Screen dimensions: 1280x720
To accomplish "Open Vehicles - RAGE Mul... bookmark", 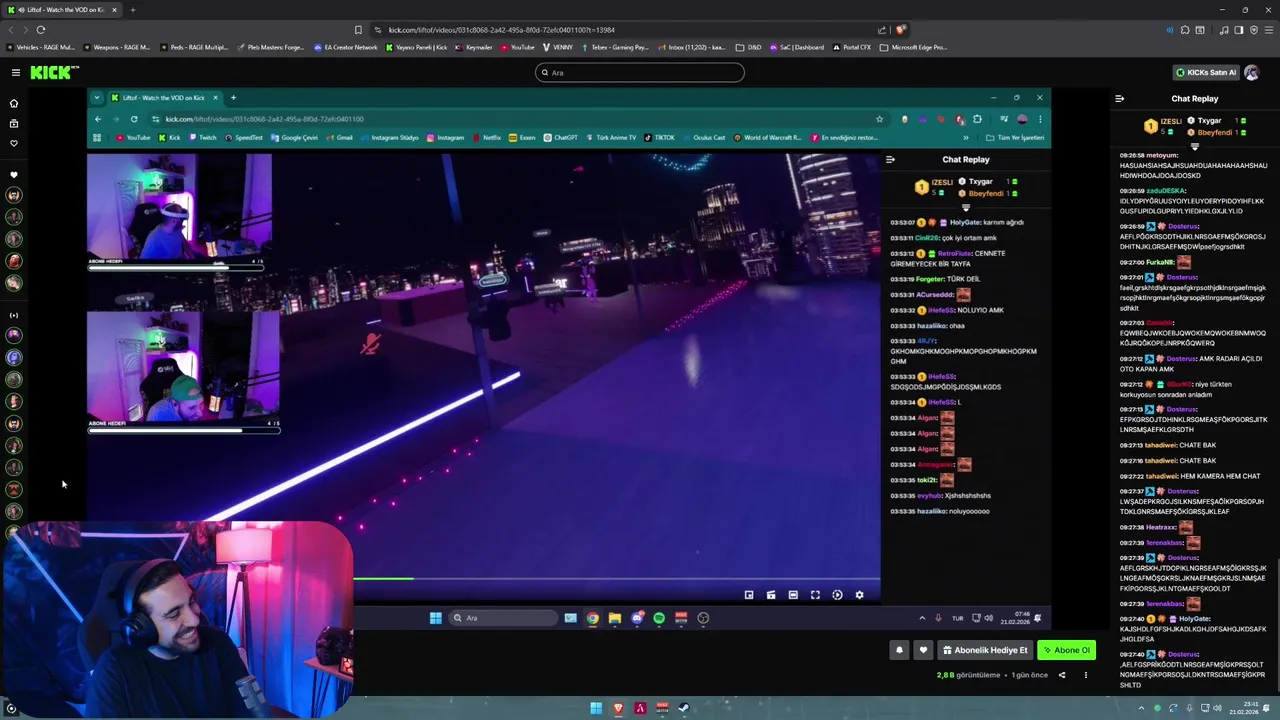I will click(x=41, y=47).
